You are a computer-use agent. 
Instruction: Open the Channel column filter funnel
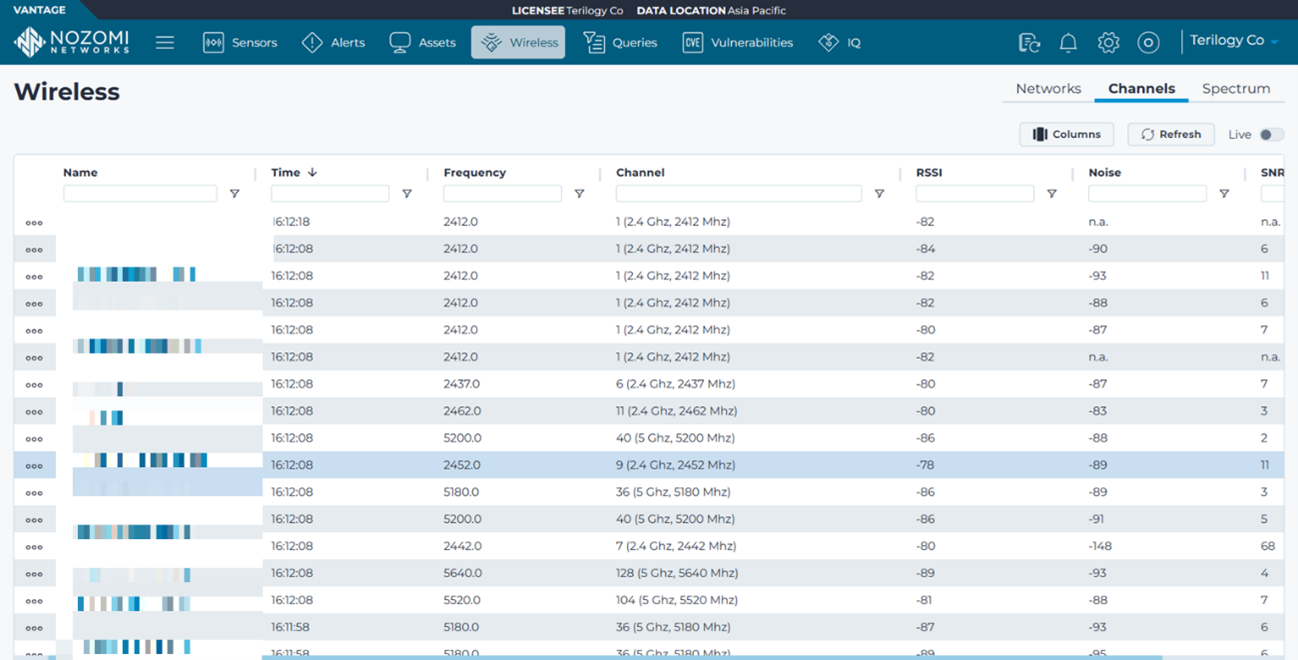[x=879, y=194]
